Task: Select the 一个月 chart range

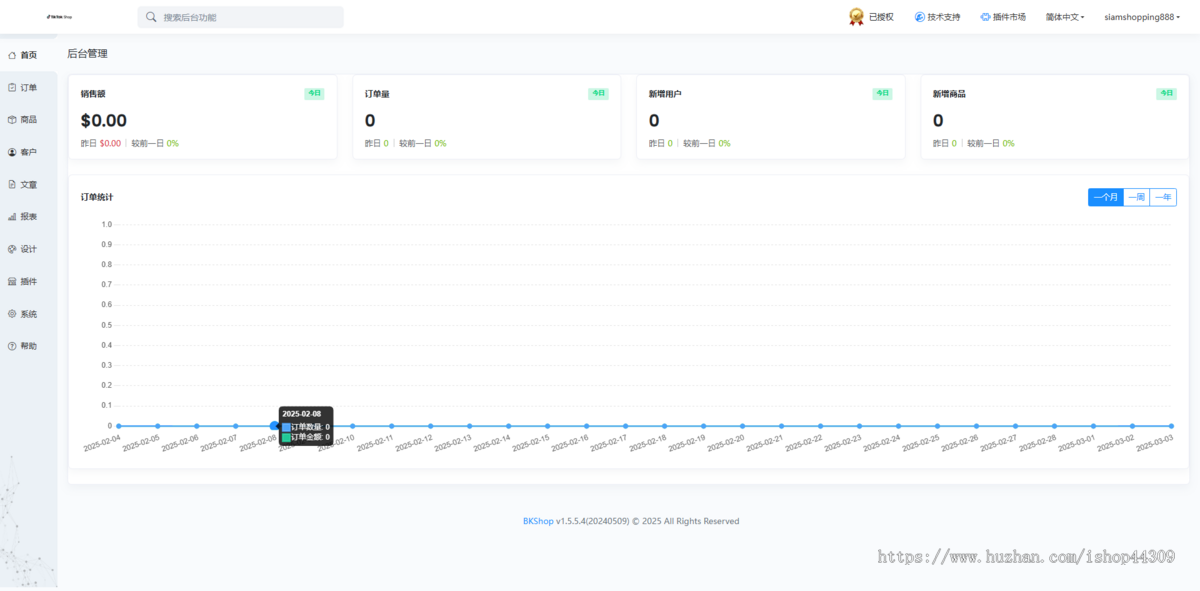Action: point(1106,198)
